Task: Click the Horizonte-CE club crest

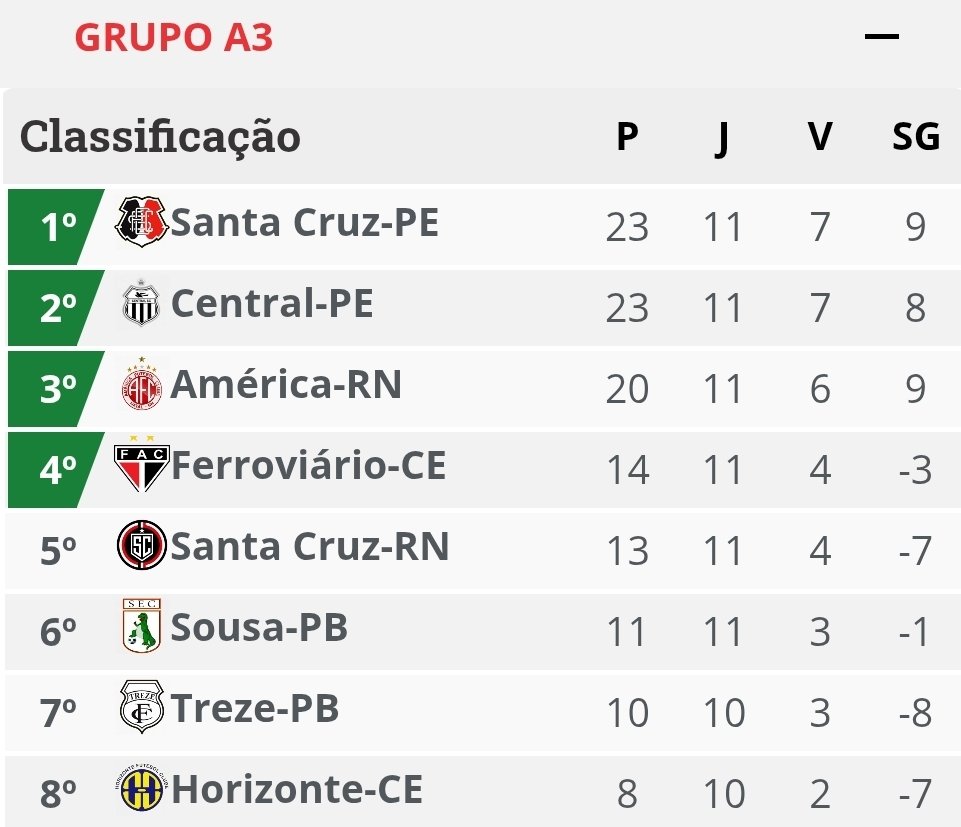Action: point(142,788)
